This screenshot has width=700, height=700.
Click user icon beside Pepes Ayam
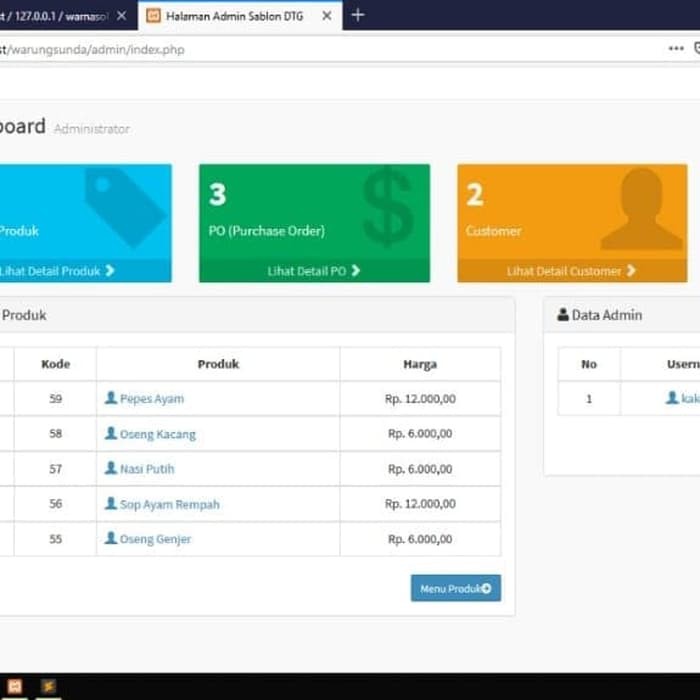(111, 398)
